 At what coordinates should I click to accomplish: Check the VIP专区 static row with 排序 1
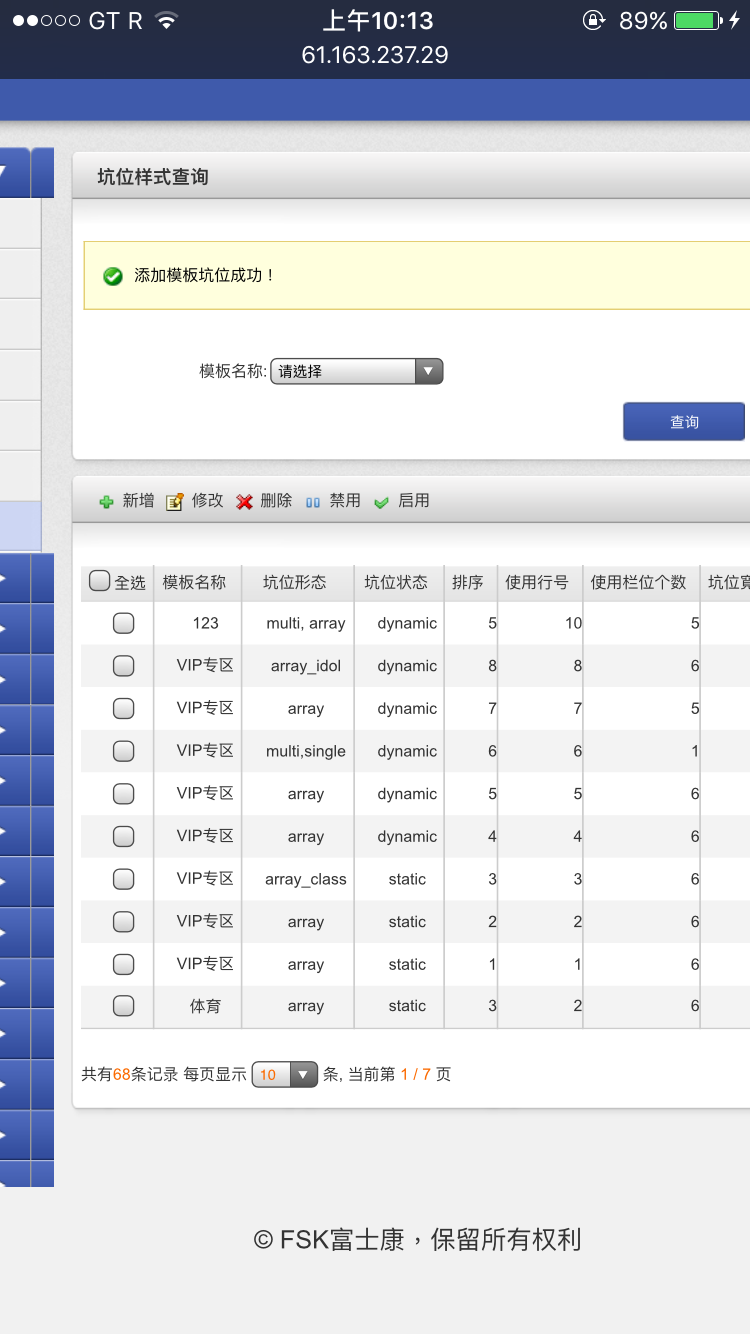[123, 964]
